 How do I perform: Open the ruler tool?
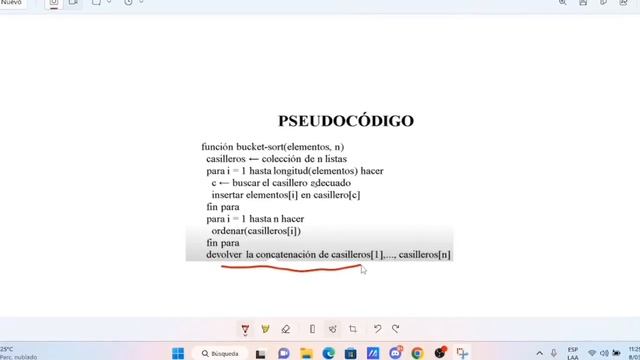[x=312, y=329]
